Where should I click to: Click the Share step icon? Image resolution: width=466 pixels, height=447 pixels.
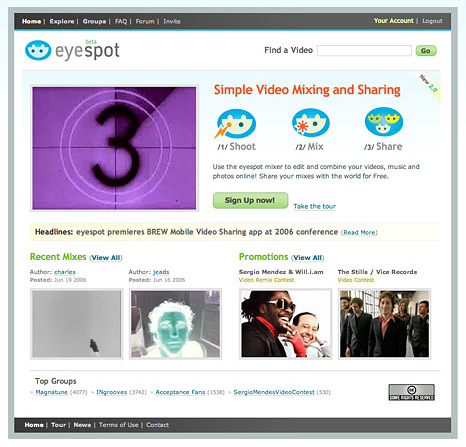pos(384,122)
